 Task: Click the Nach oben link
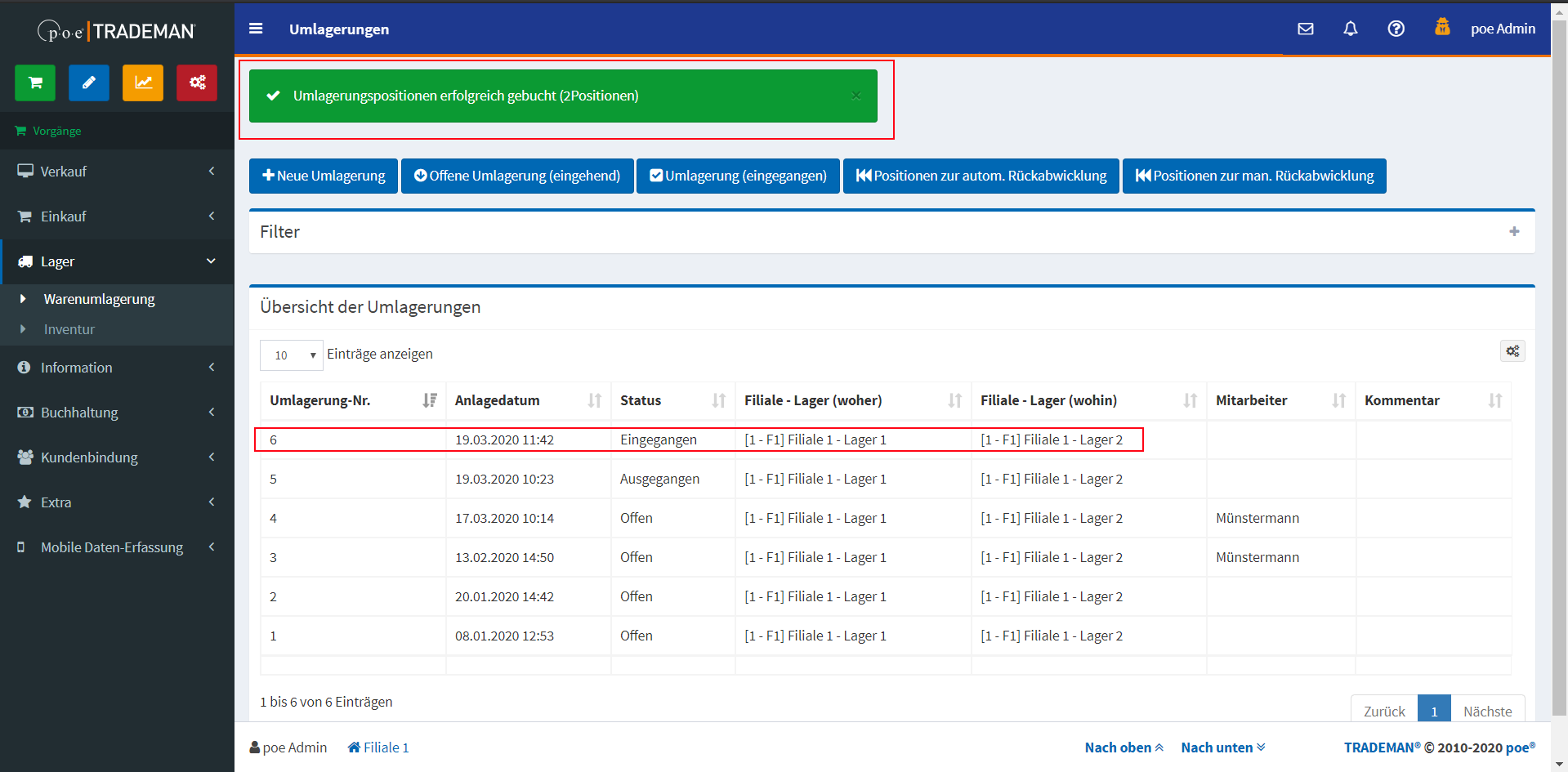(1124, 747)
